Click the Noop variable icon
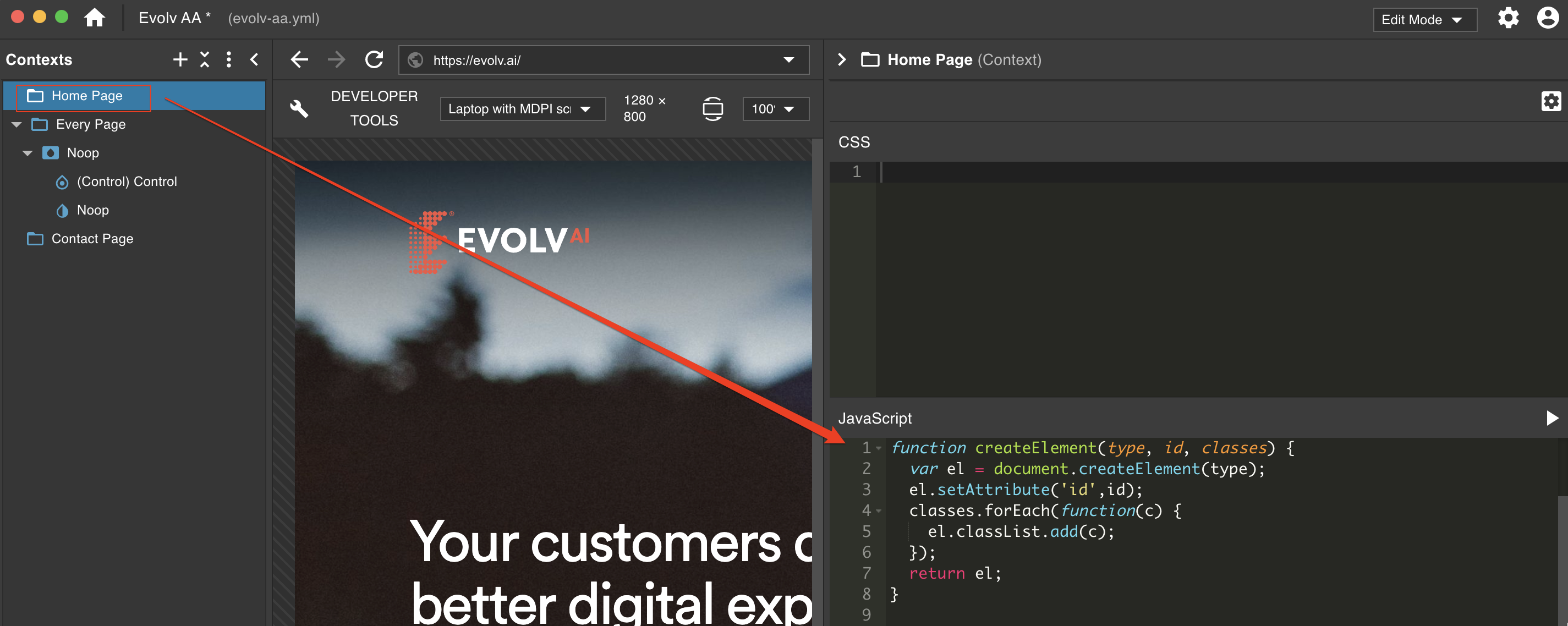 pyautogui.click(x=51, y=153)
